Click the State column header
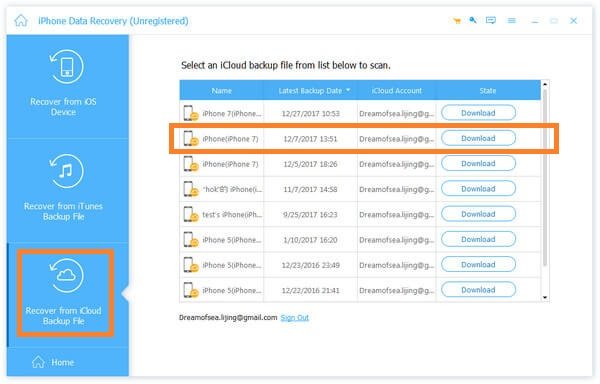 click(x=488, y=91)
